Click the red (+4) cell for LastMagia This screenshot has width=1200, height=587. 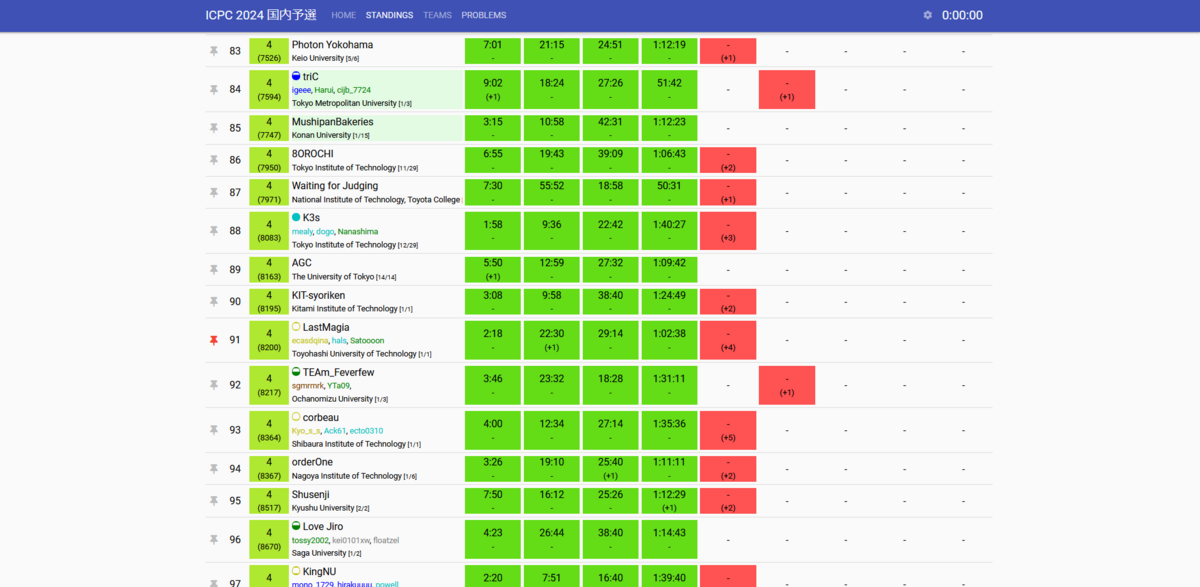click(728, 340)
